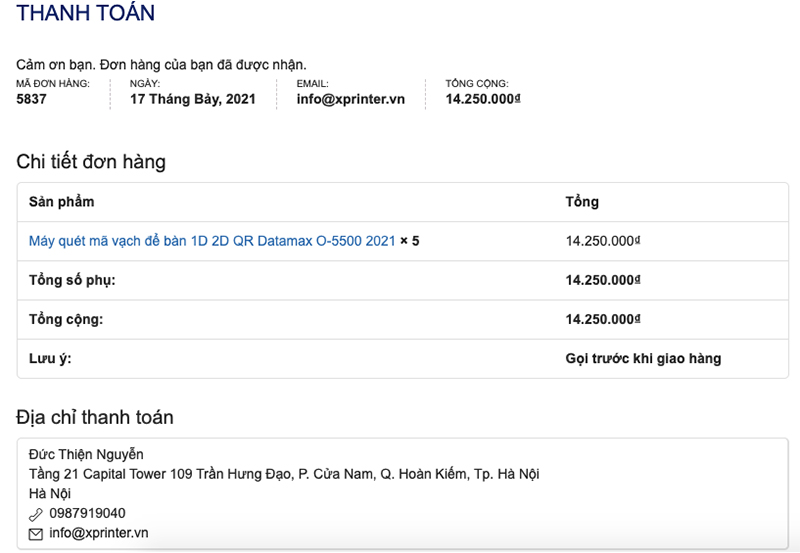Open the Datamax O-5500 barcode scanner product link
The height and width of the screenshot is (553, 800).
pos(212,241)
